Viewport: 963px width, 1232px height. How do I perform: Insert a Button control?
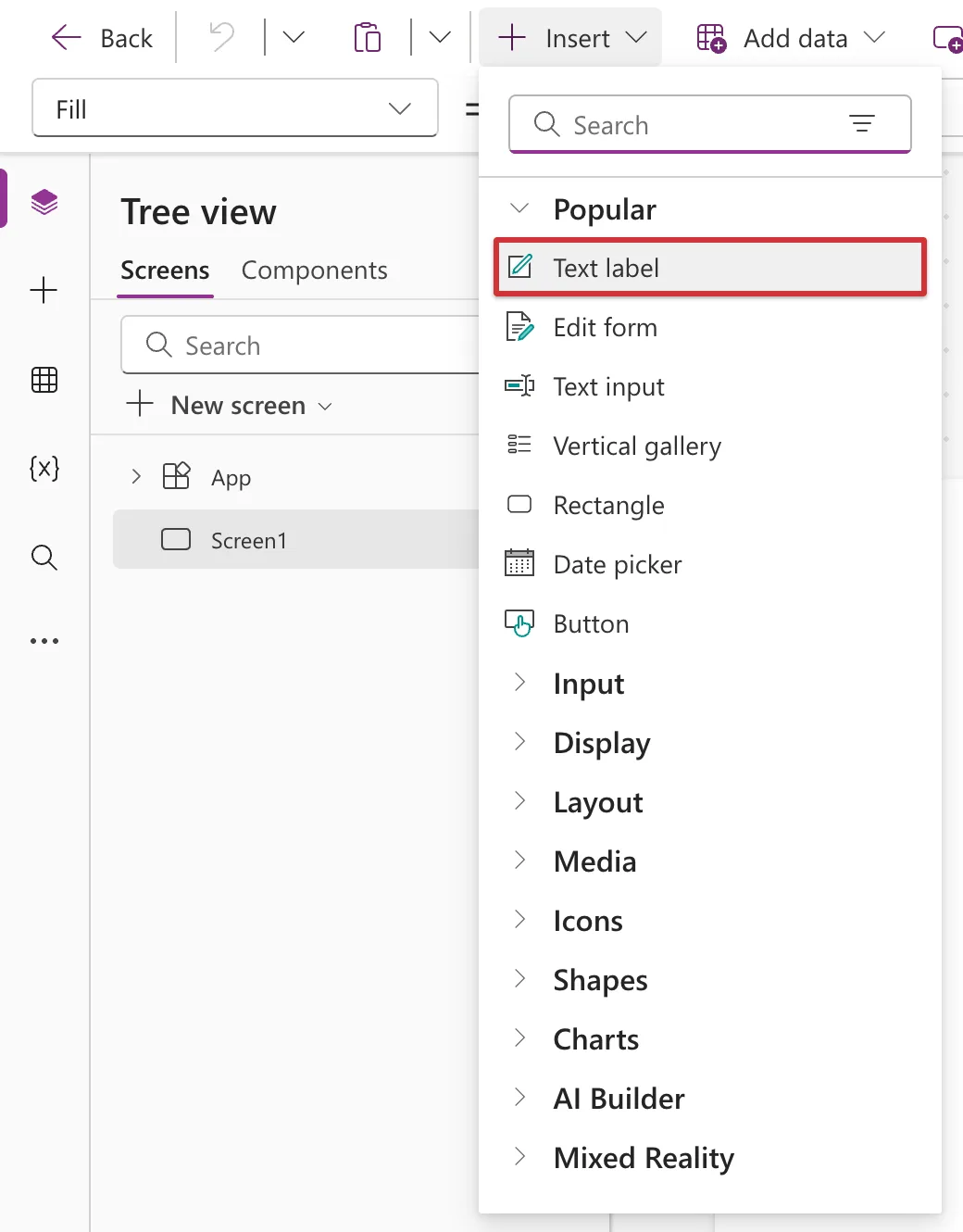(710, 623)
